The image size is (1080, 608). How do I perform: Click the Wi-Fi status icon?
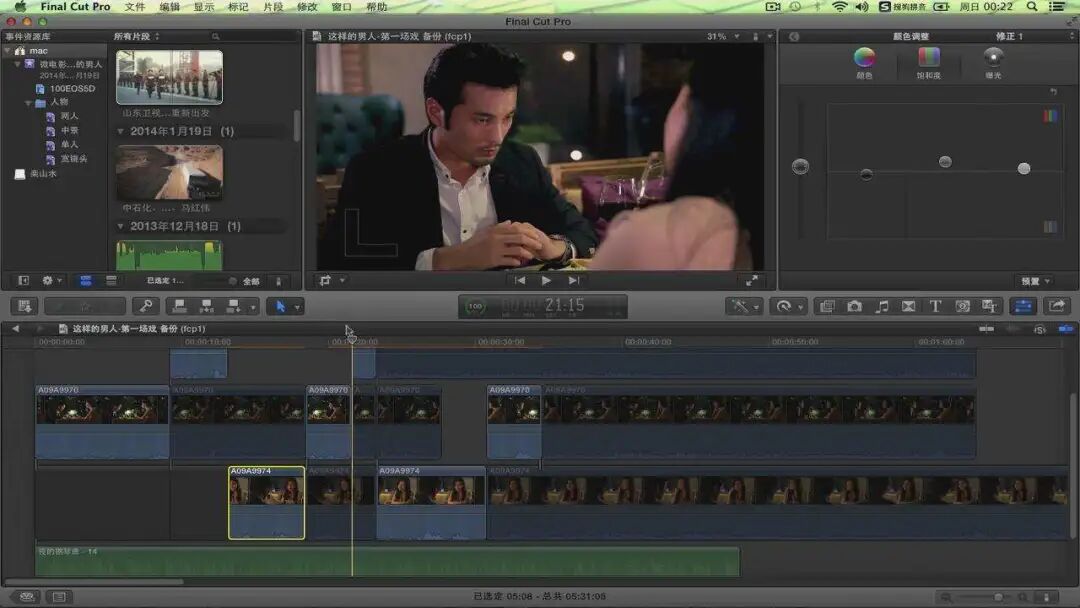[839, 7]
